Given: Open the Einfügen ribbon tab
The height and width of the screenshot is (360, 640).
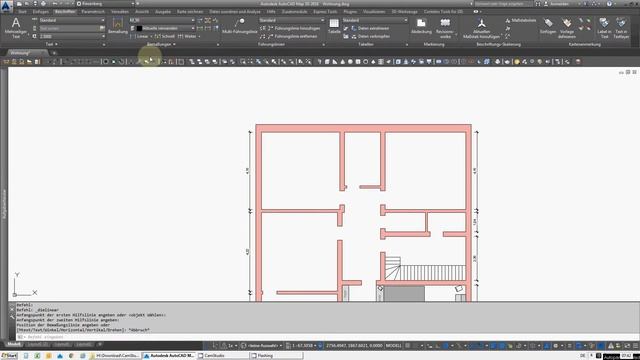Looking at the screenshot, I should 40,11.
